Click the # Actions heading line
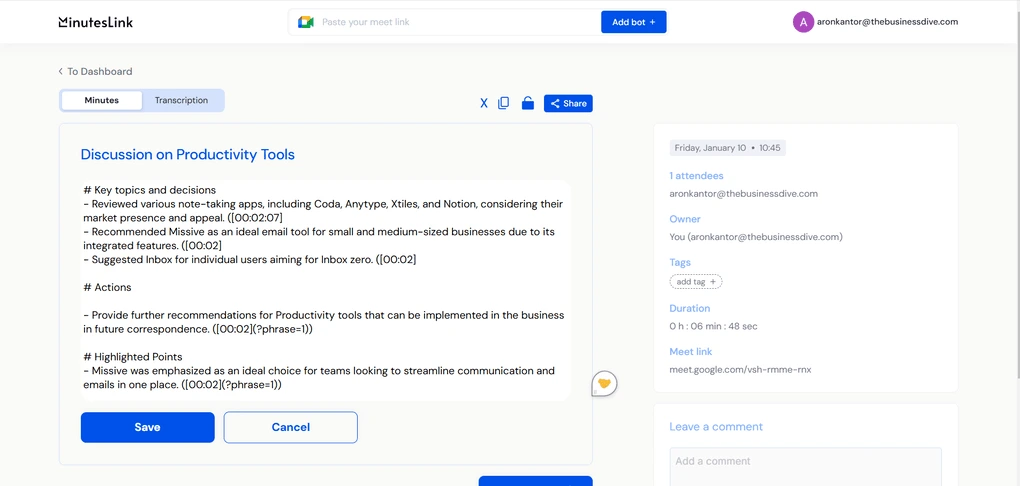1020x486 pixels. pyautogui.click(x=107, y=288)
